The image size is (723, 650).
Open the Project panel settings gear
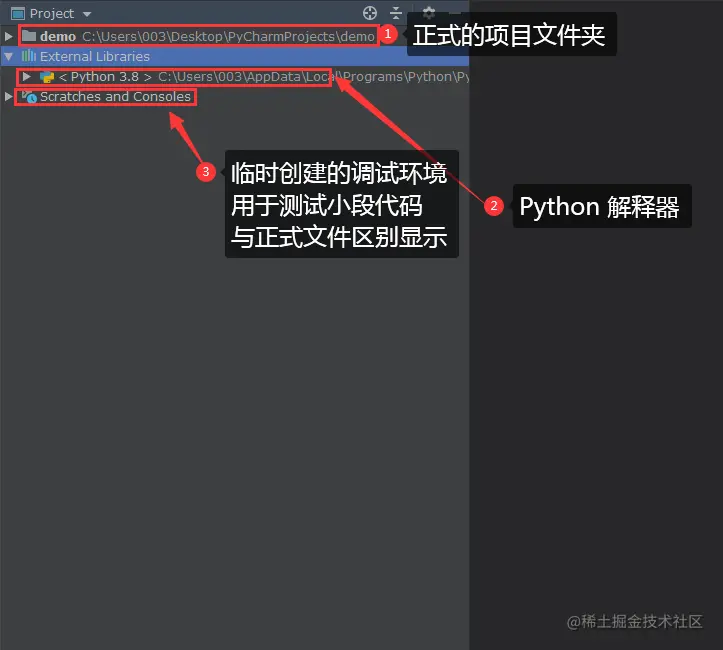pos(429,12)
